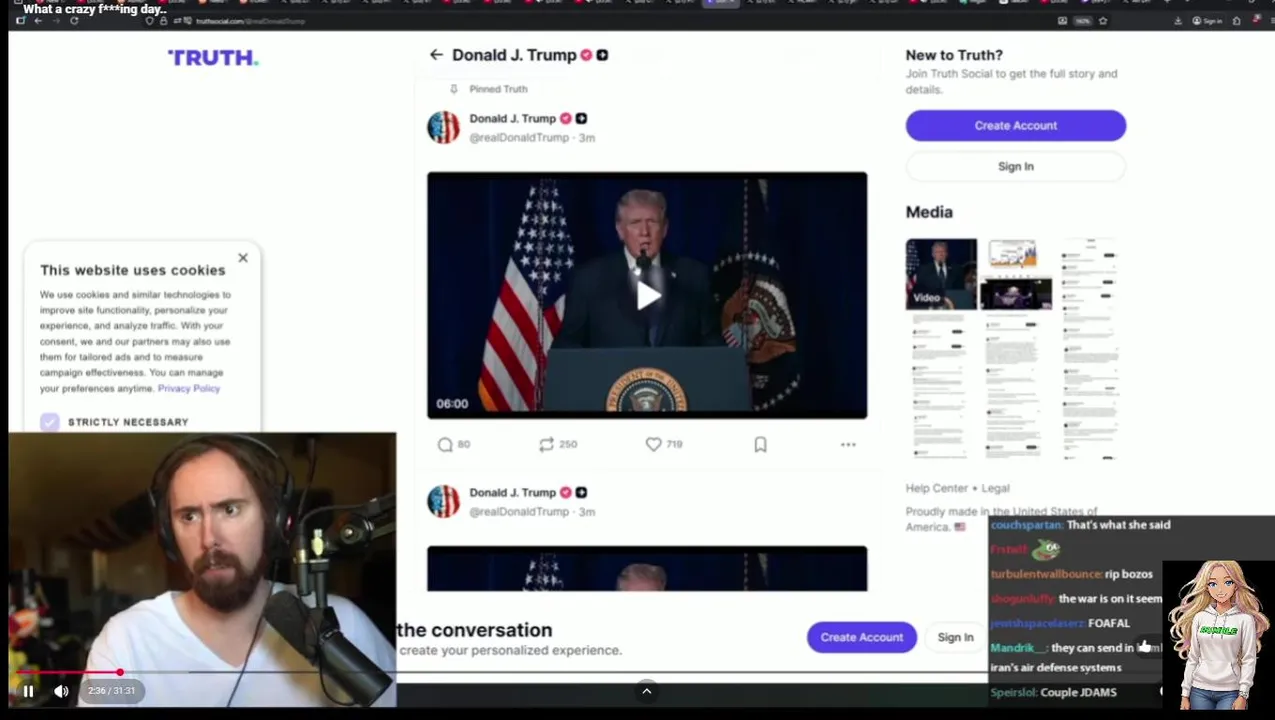The height and width of the screenshot is (720, 1275).
Task: Open the Privacy Policy link
Action: pos(189,388)
